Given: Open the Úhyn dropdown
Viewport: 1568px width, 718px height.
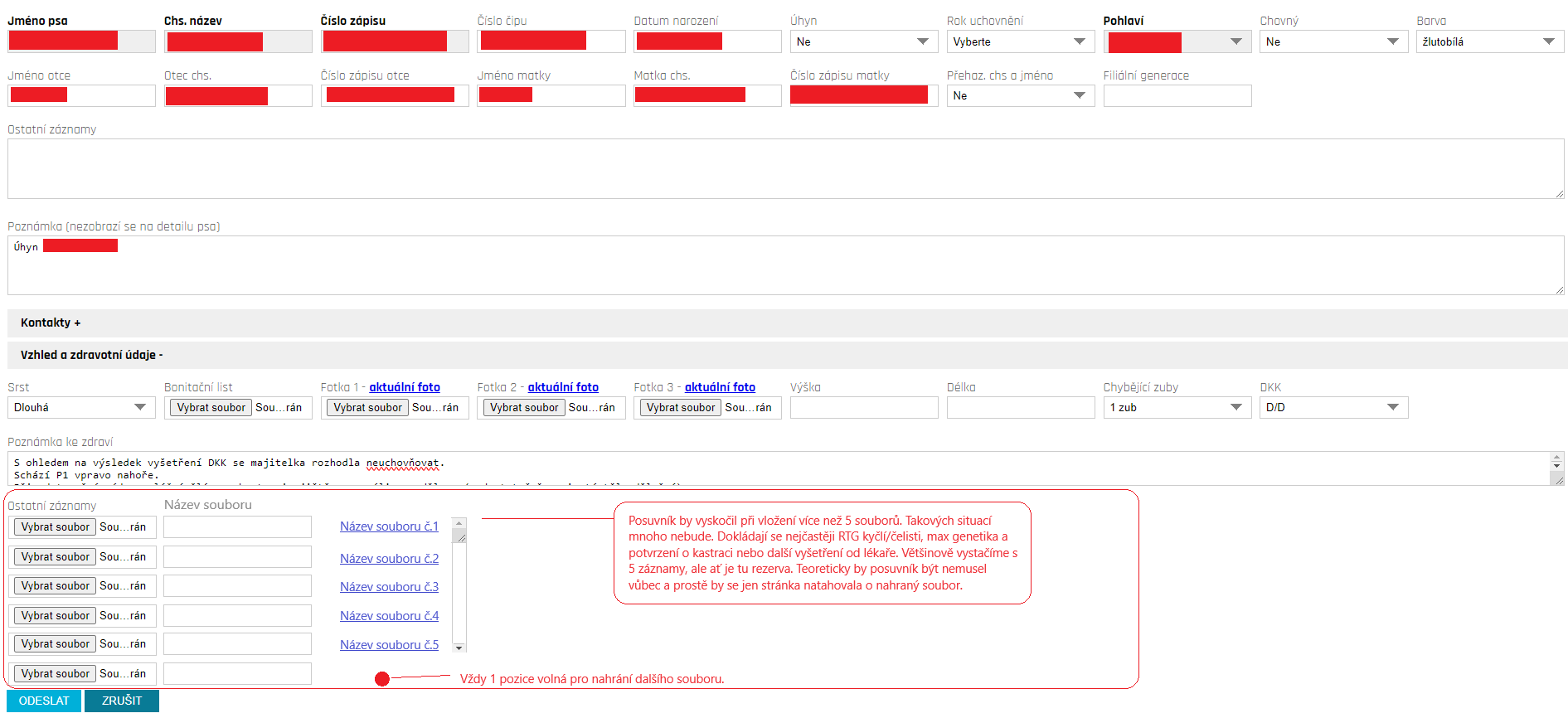Looking at the screenshot, I should [862, 41].
